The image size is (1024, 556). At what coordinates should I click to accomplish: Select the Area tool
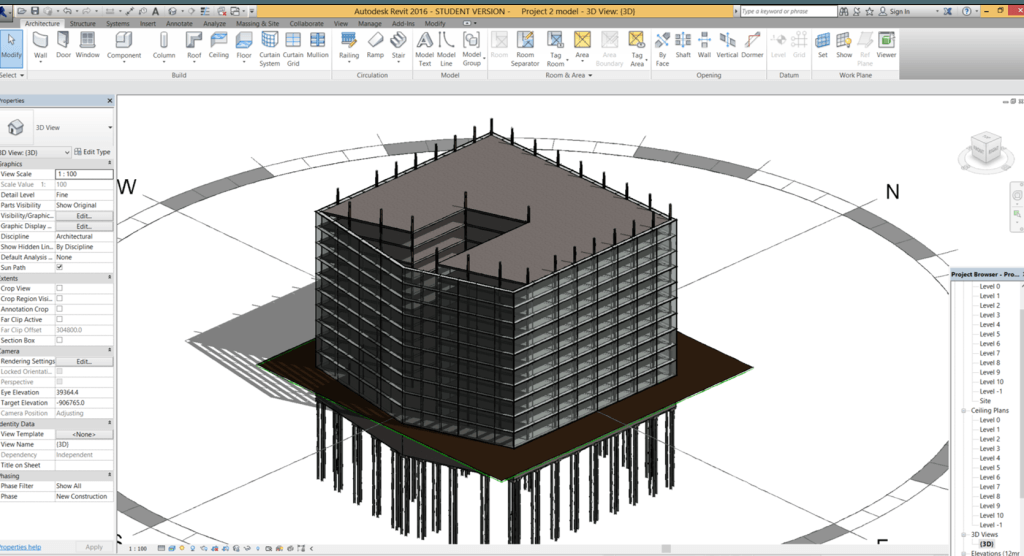click(x=582, y=46)
